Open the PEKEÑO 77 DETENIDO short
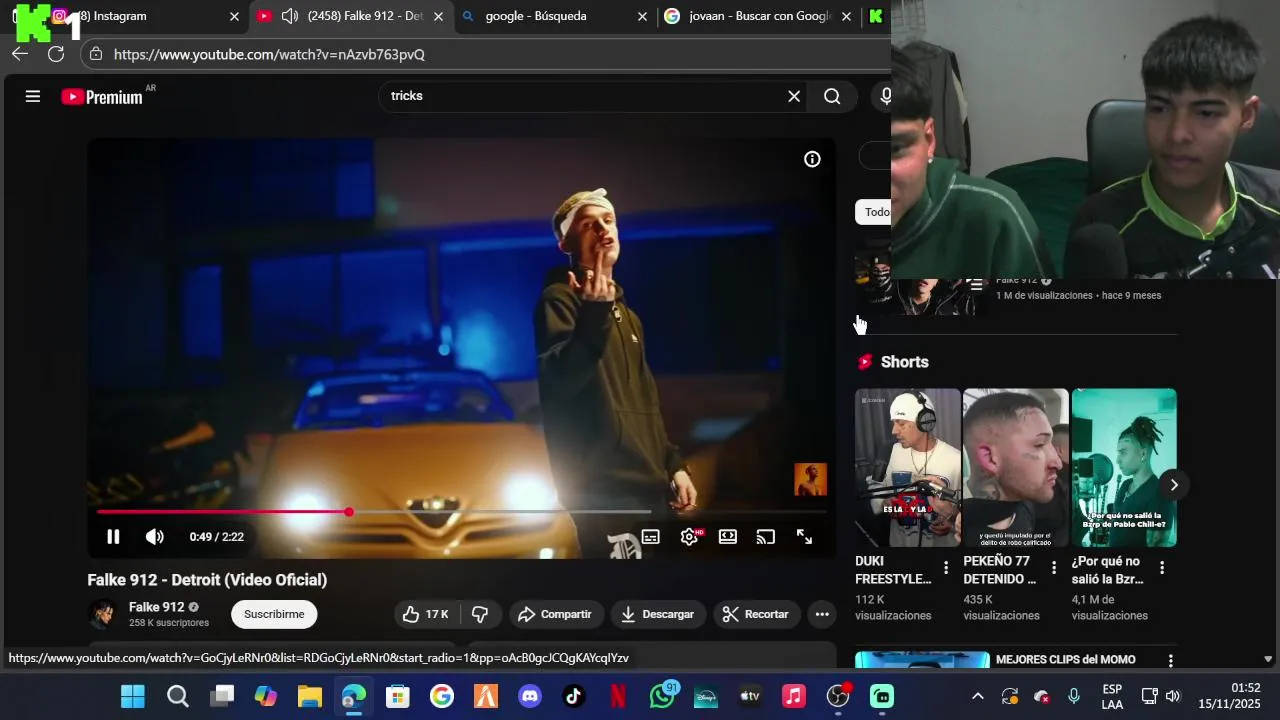This screenshot has height=720, width=1280. pos(1015,468)
